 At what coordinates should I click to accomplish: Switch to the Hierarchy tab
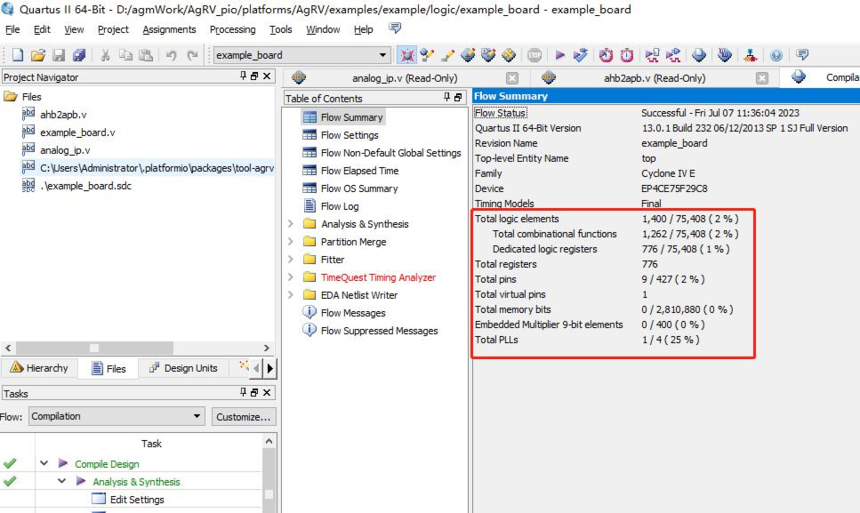39,368
